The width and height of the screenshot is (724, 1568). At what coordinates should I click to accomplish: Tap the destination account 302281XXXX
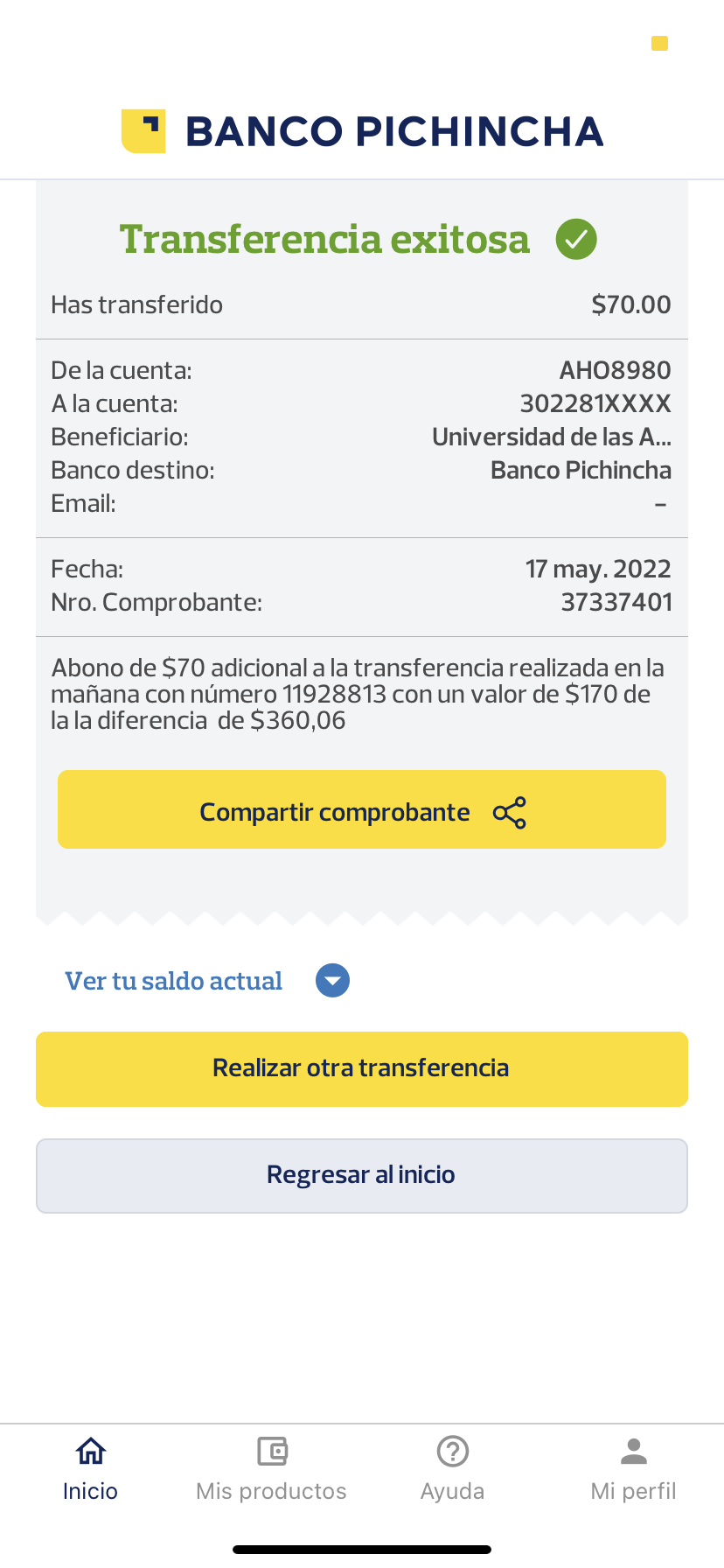tap(595, 403)
